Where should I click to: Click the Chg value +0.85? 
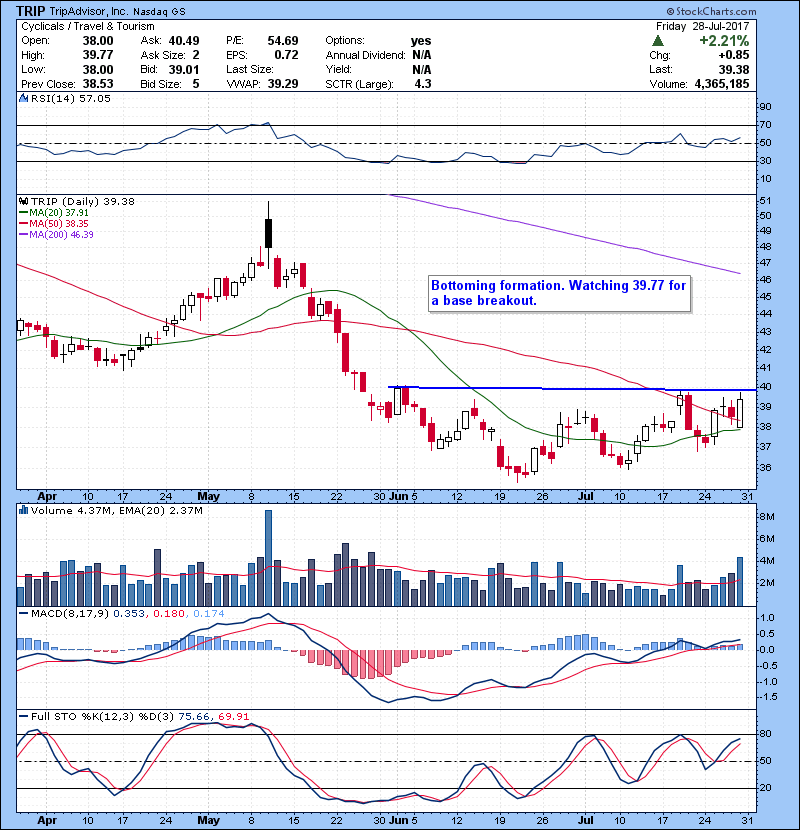733,55
